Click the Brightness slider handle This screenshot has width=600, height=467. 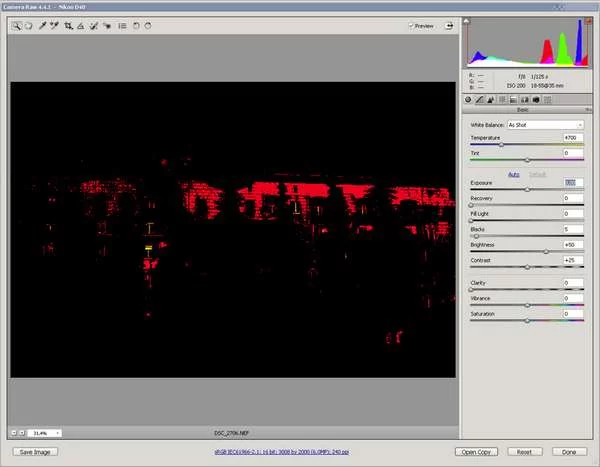coord(546,251)
